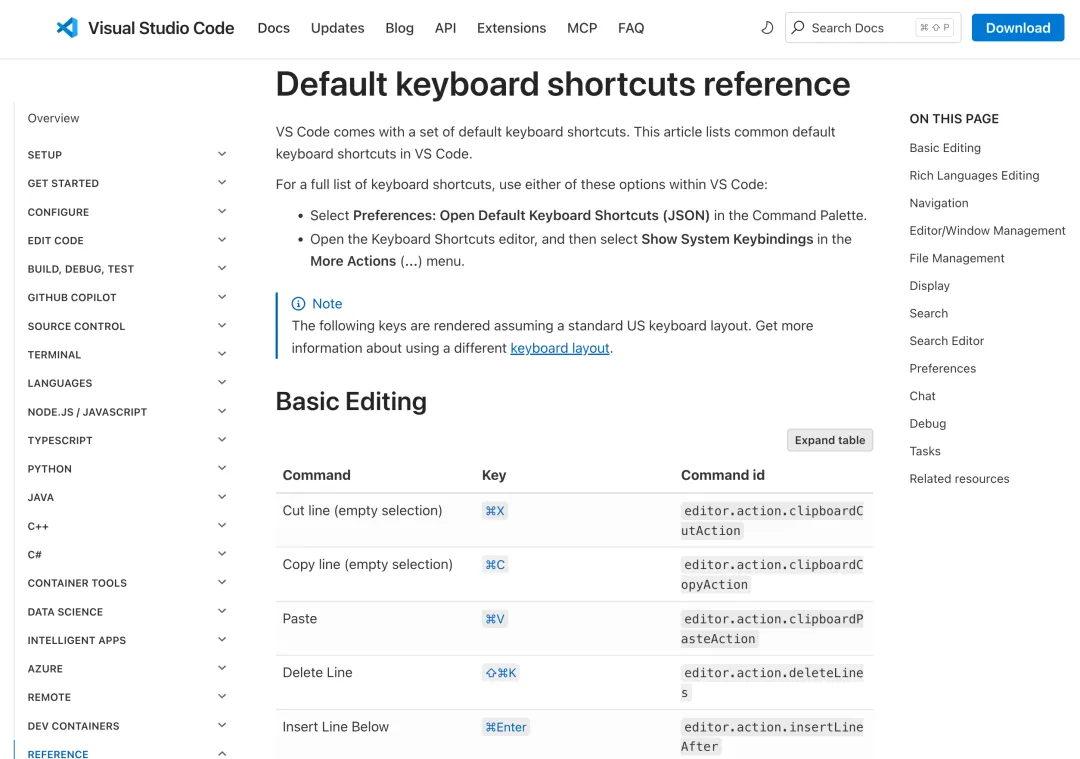Screen dimensions: 1080x759
Task: Jump to Preferences in page outline
Action: [x=942, y=368]
